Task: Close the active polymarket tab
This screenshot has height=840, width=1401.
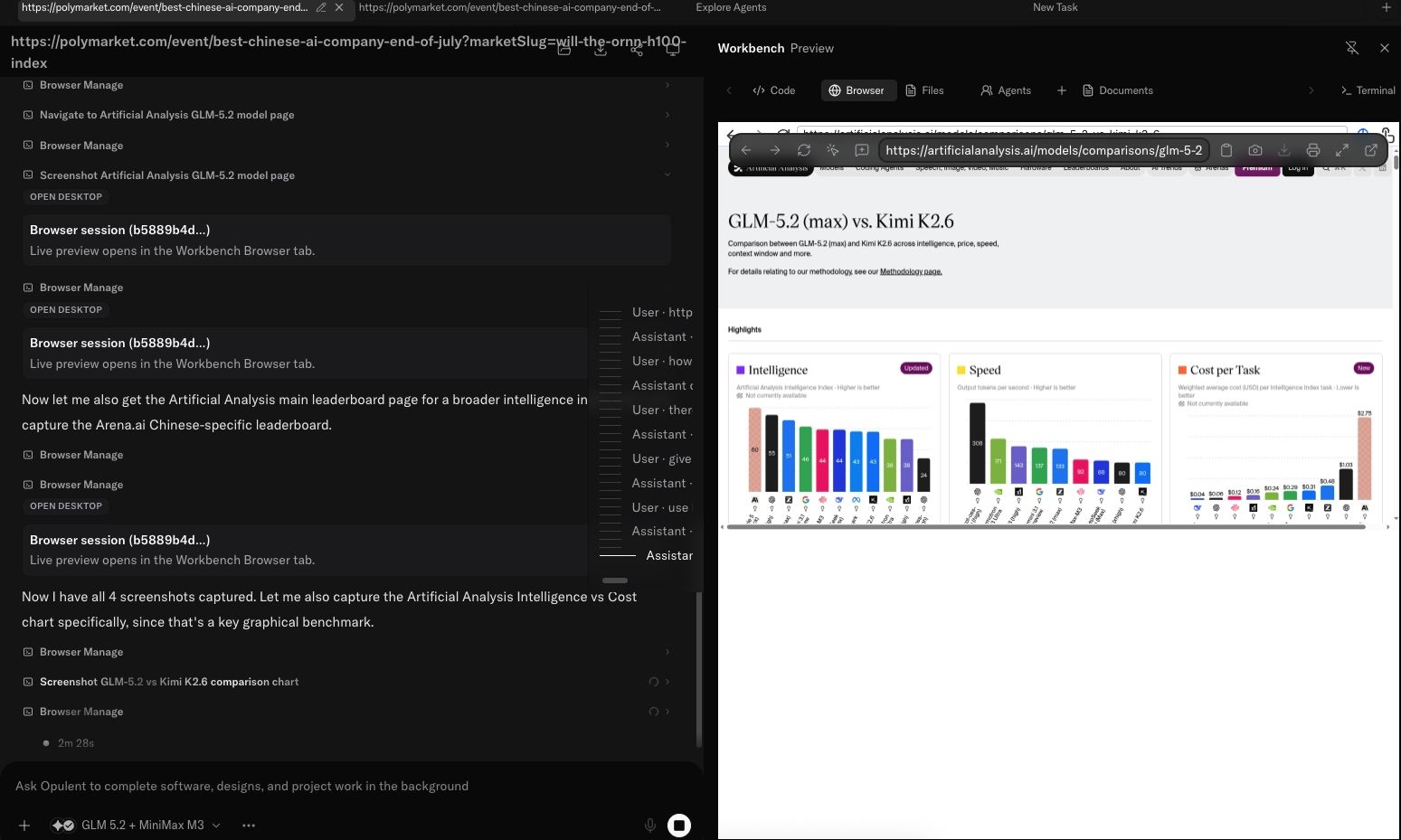Action: coord(339,7)
